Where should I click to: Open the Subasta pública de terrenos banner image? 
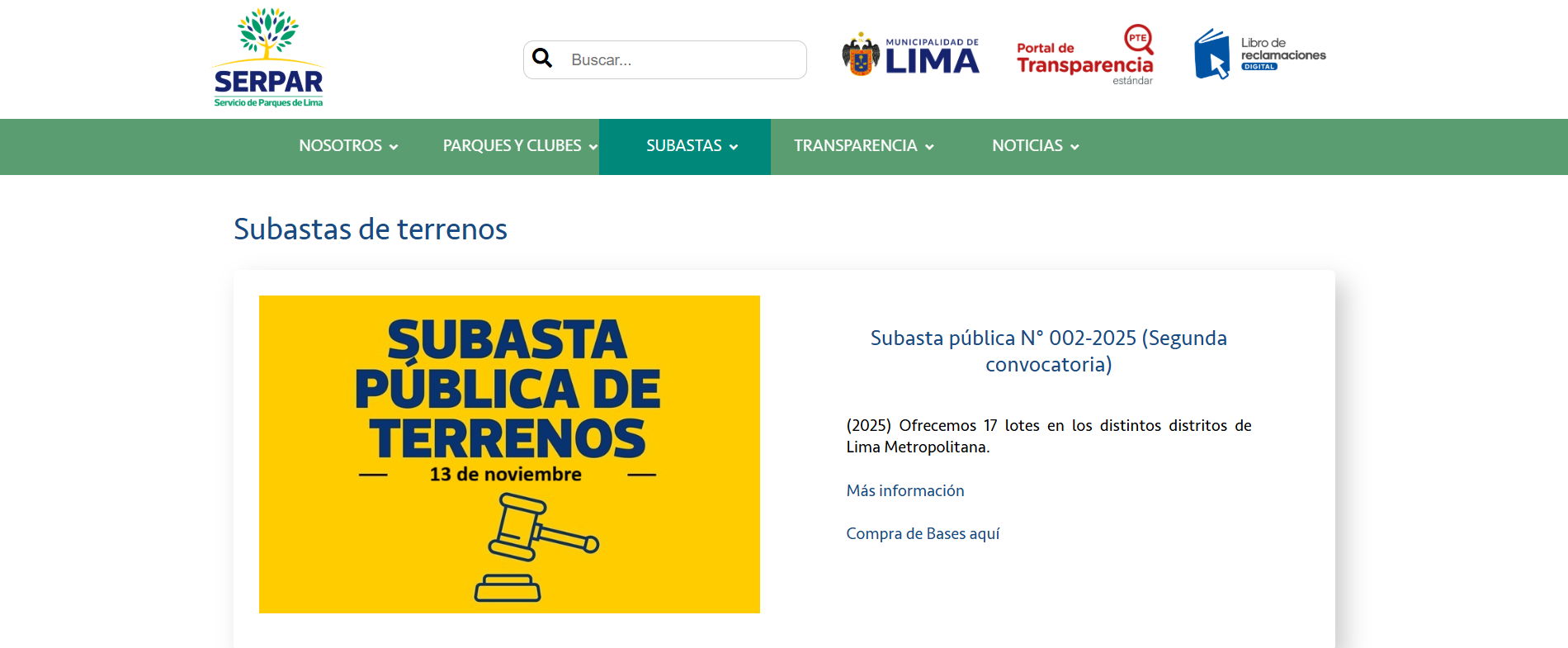pyautogui.click(x=509, y=454)
